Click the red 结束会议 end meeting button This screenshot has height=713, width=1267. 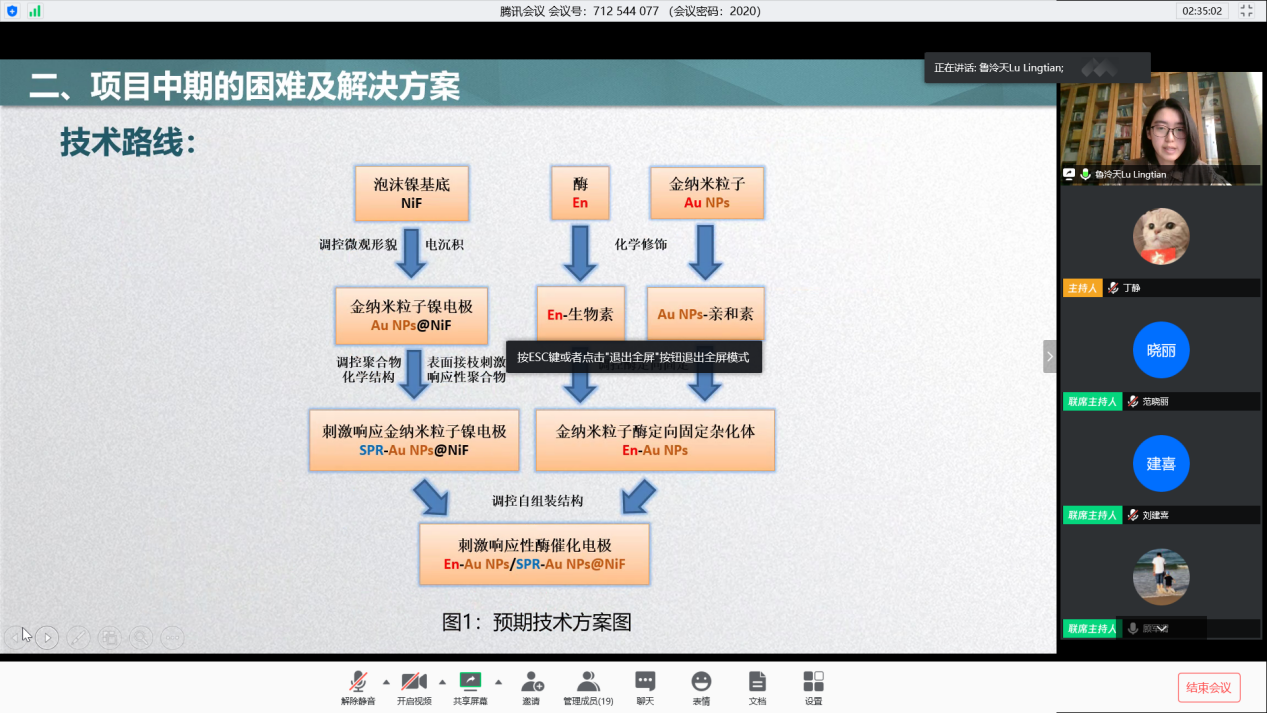pos(1209,687)
